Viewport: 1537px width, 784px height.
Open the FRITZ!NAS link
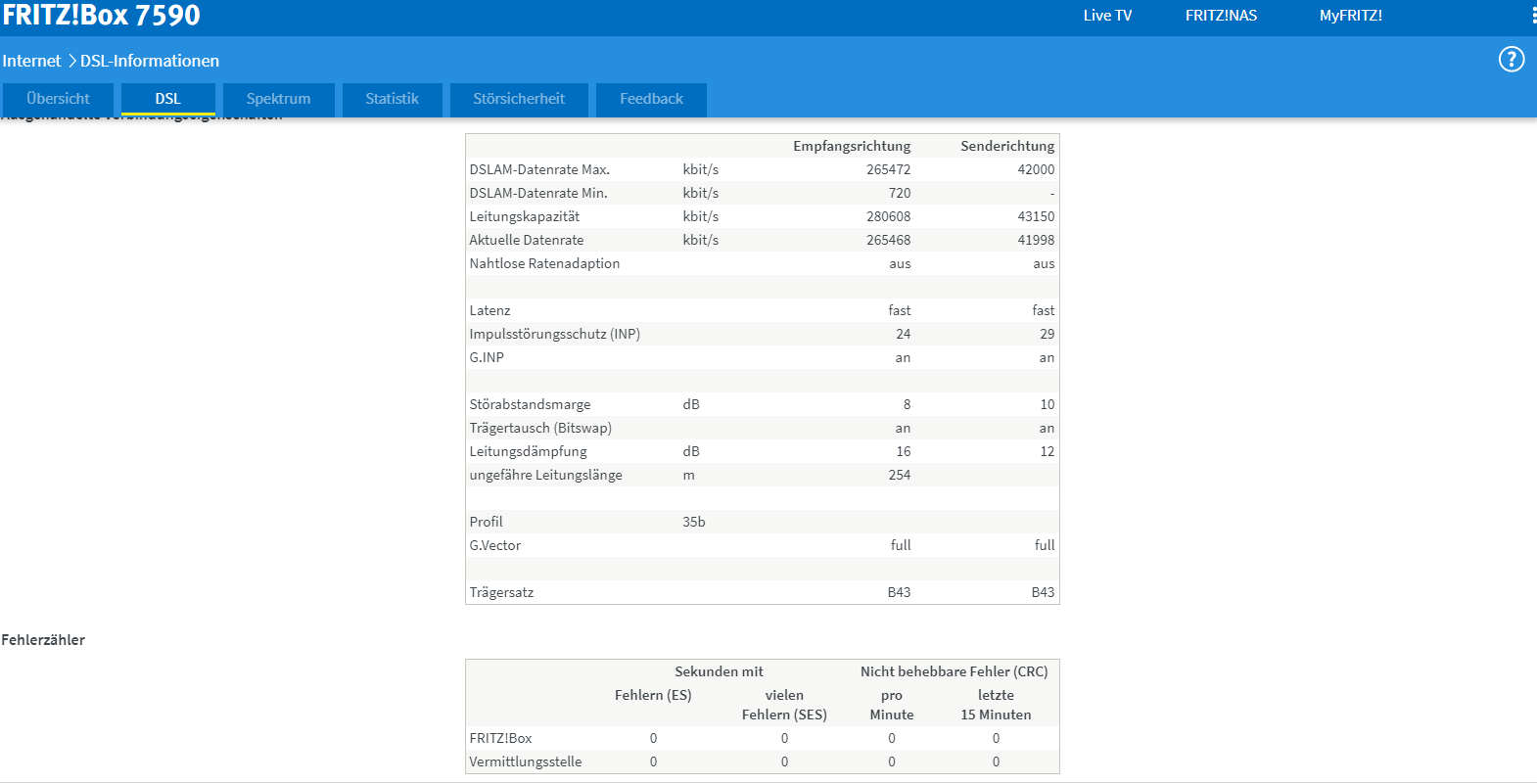tap(1221, 16)
